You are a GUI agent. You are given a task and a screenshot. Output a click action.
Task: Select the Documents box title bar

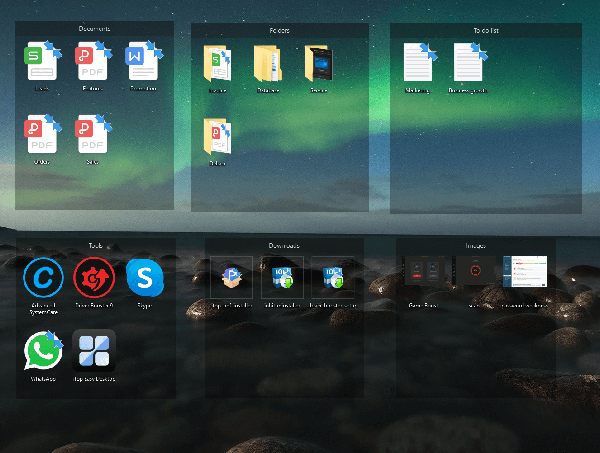coord(94,29)
